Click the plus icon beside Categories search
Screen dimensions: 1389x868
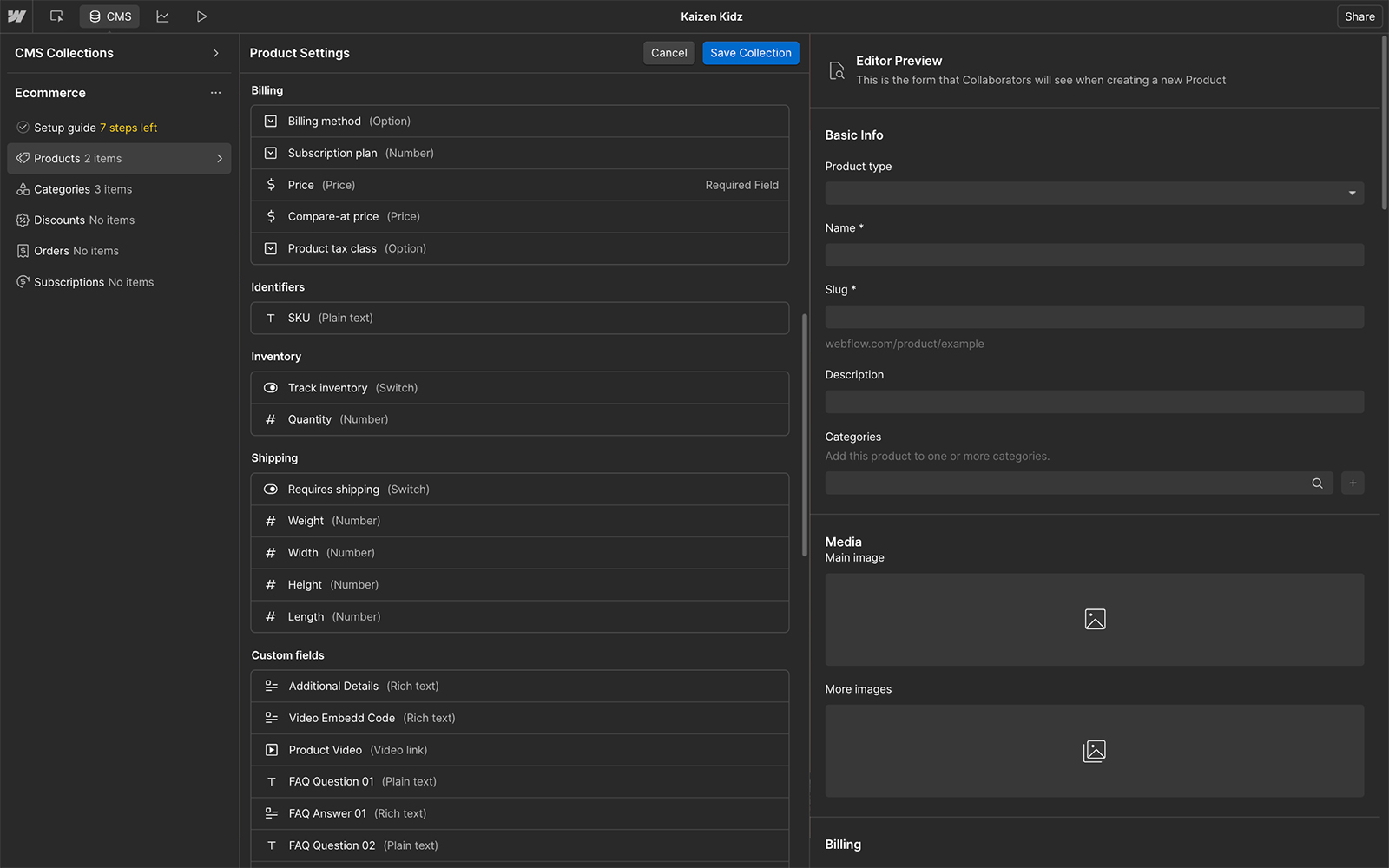[1353, 483]
